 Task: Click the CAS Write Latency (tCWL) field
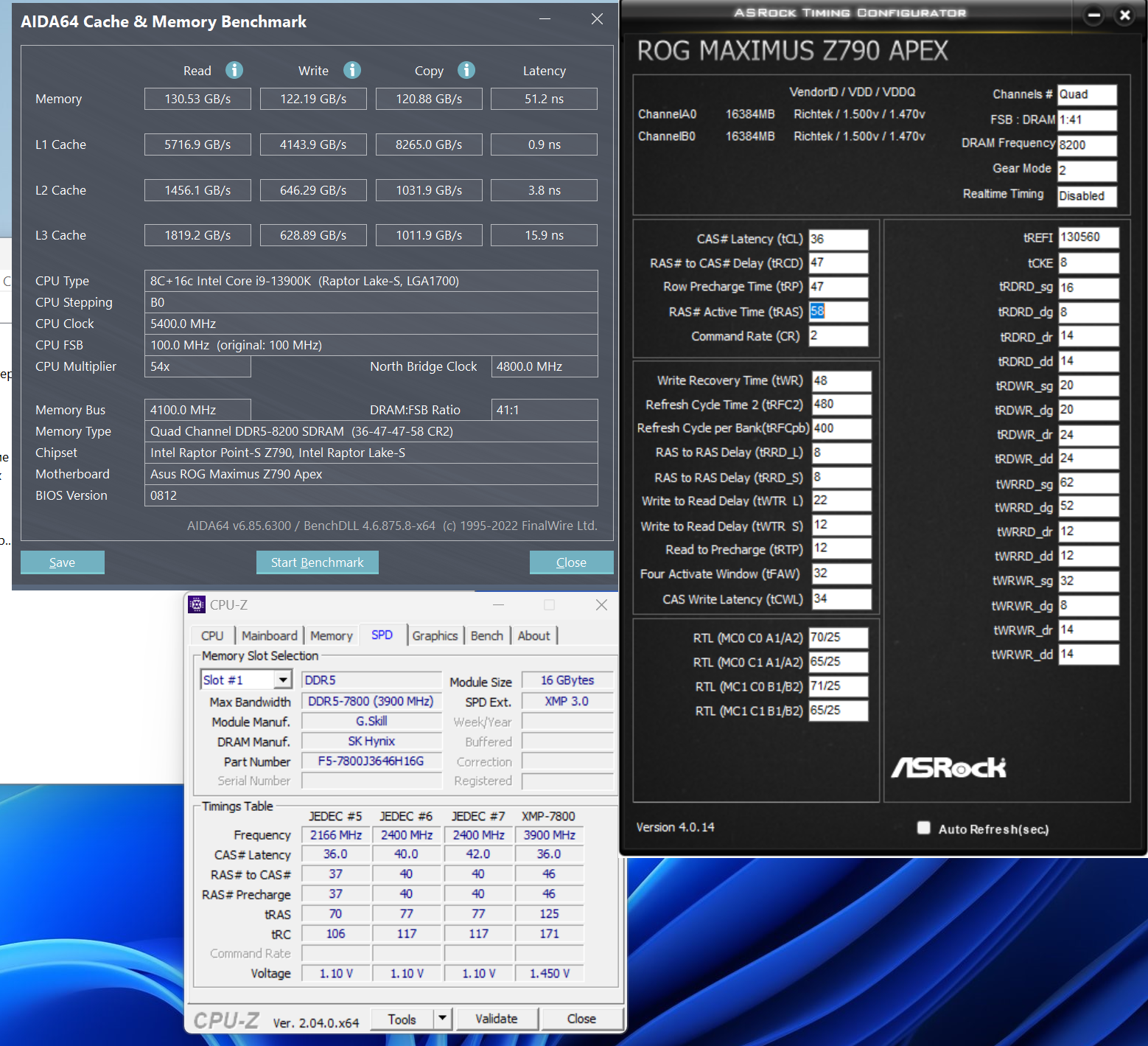pyautogui.click(x=841, y=599)
